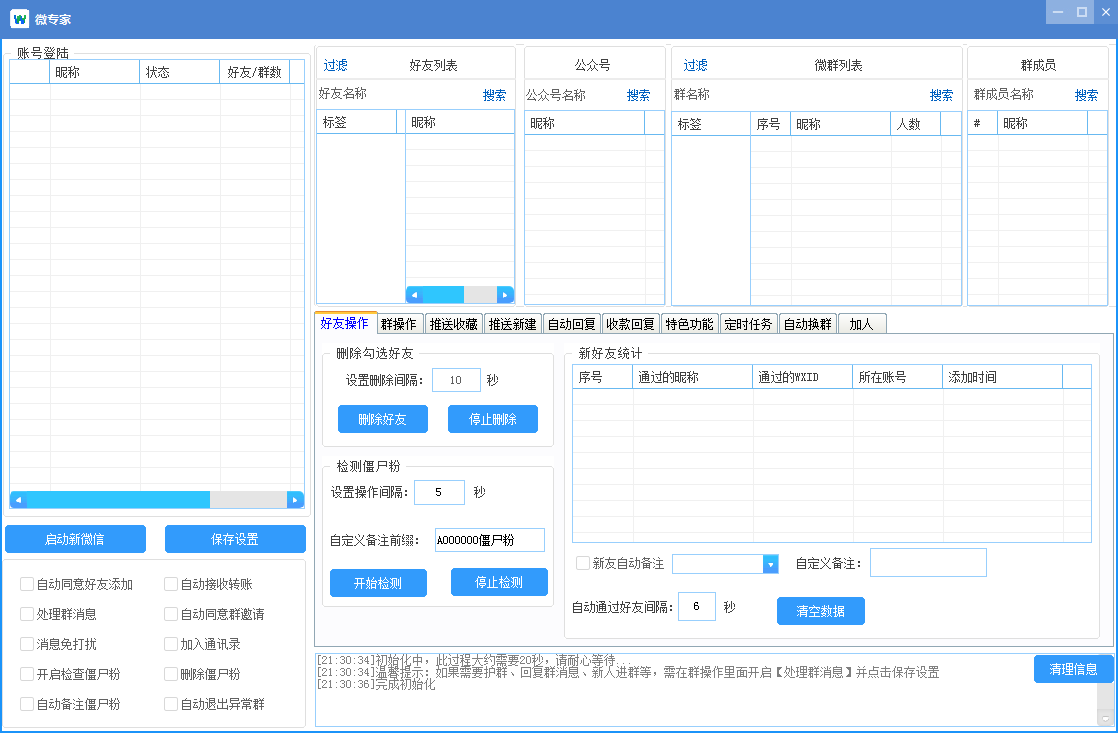Click left arrow of account list scrollbar
The height and width of the screenshot is (733, 1118).
(18, 500)
